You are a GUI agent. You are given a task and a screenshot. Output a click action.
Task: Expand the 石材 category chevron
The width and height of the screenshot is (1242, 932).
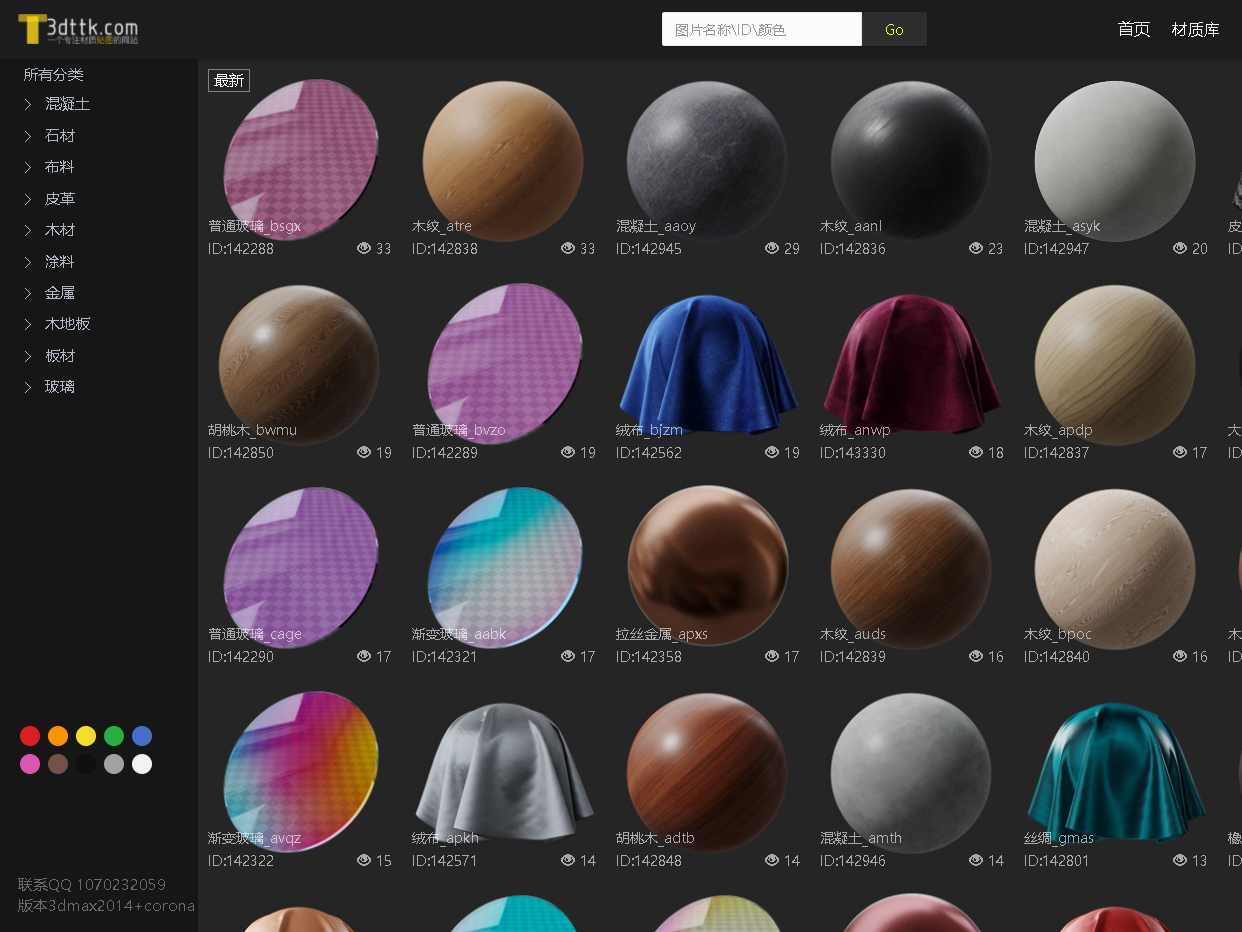coord(28,136)
